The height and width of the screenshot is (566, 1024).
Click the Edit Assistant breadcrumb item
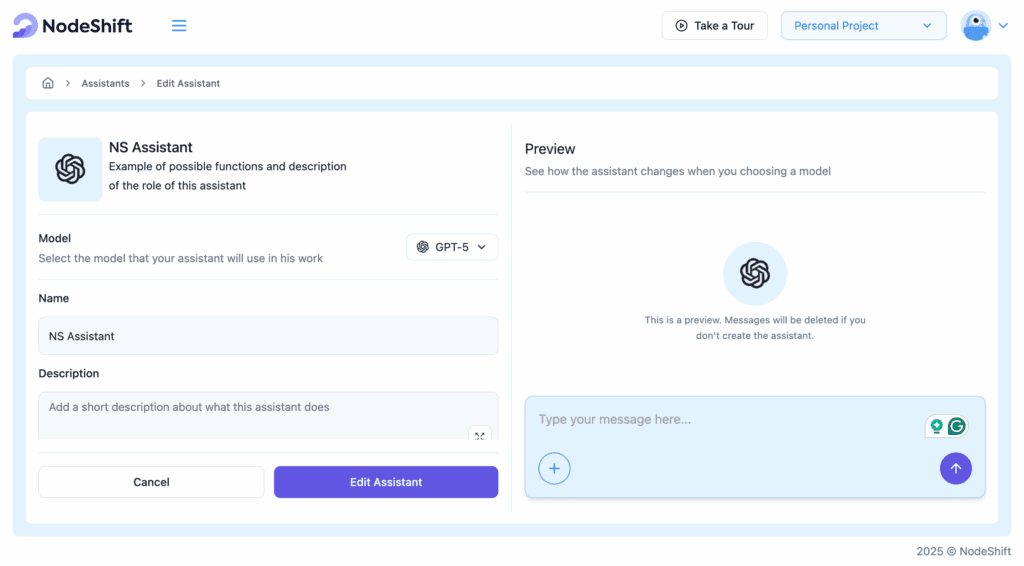pos(188,84)
